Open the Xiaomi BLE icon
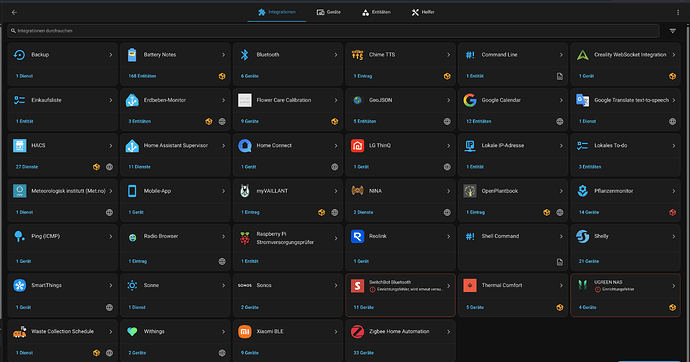 click(245, 332)
